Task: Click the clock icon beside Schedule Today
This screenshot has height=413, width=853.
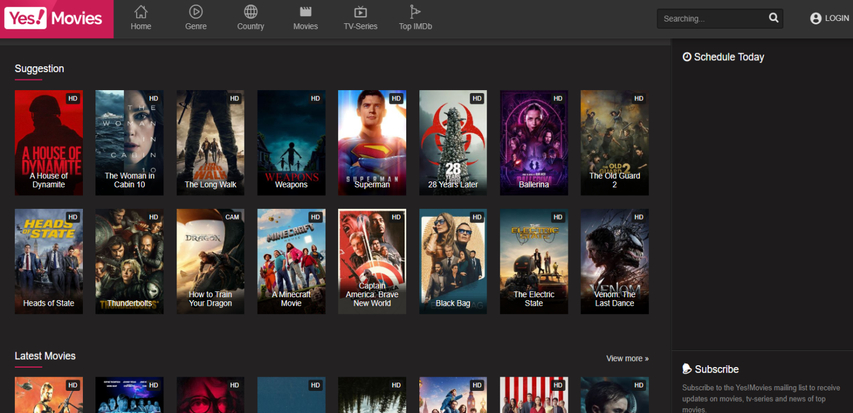Action: tap(687, 57)
